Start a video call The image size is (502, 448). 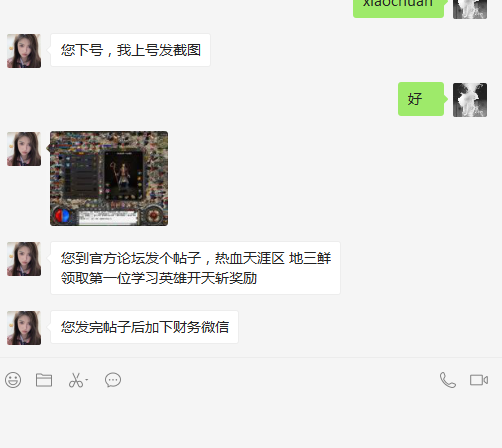pos(479,380)
